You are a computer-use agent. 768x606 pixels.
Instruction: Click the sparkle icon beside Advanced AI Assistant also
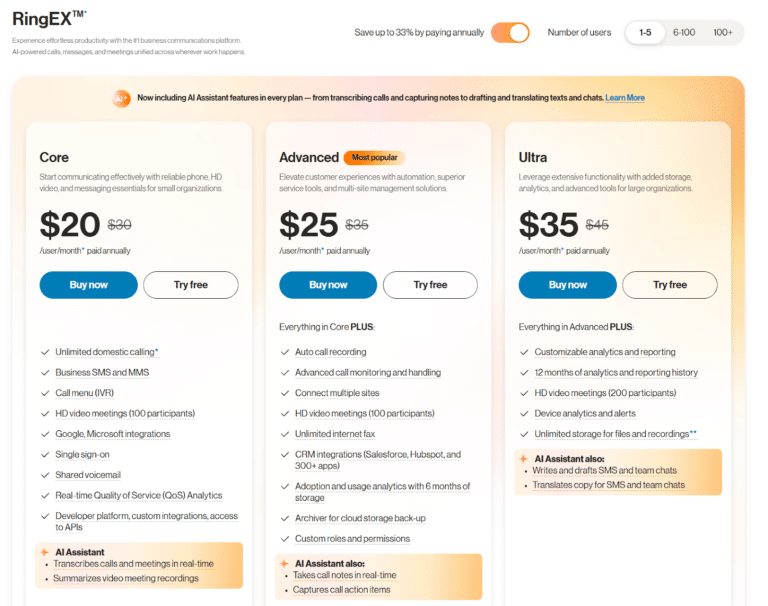pyautogui.click(x=284, y=563)
